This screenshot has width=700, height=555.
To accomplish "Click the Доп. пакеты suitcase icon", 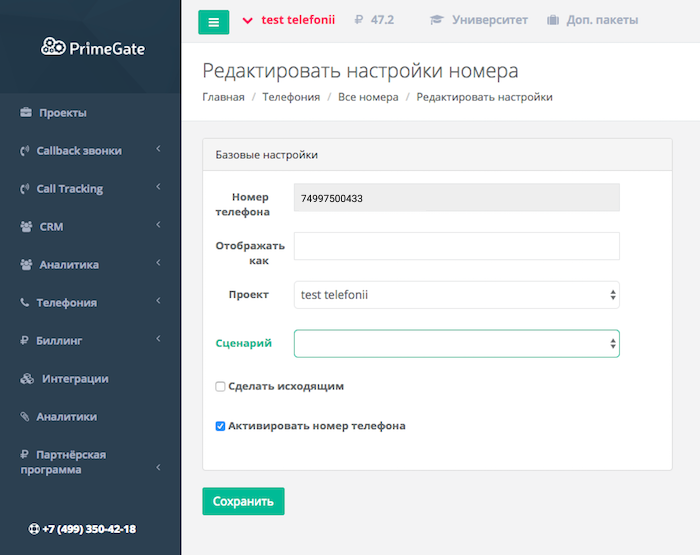I will click(553, 20).
